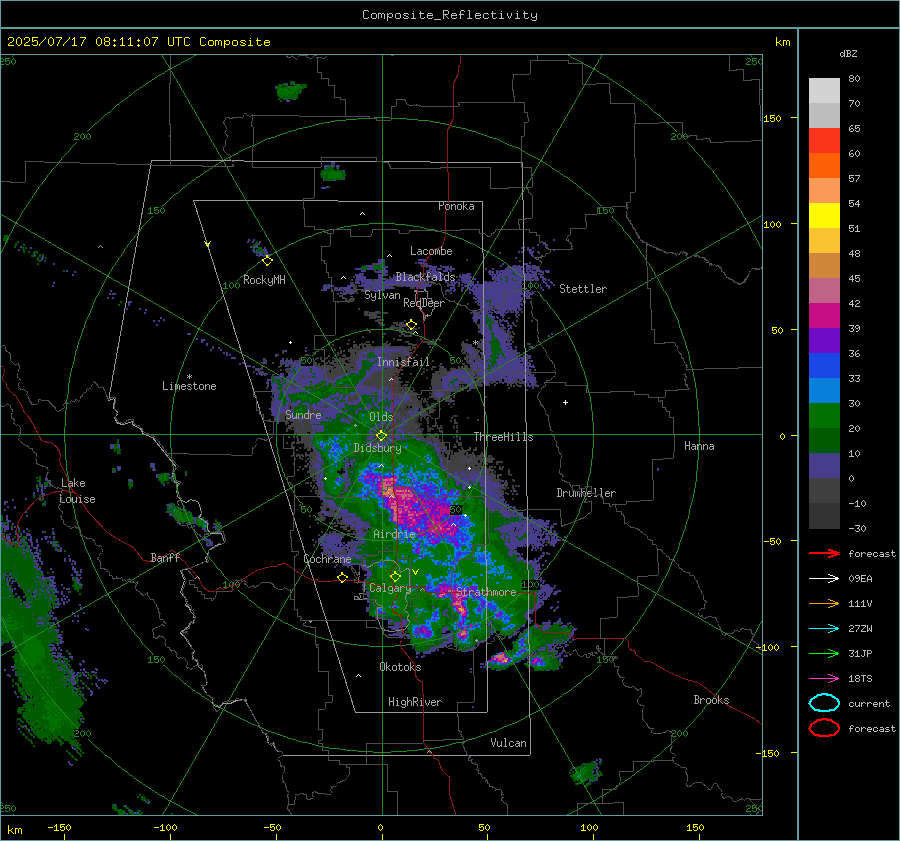Click the yellow diamond marker above Calgary
Viewport: 900px width, 841px height.
(395, 576)
